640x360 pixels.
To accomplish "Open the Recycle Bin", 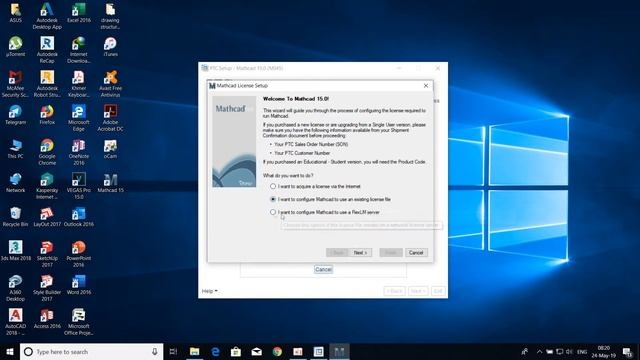I will [16, 217].
